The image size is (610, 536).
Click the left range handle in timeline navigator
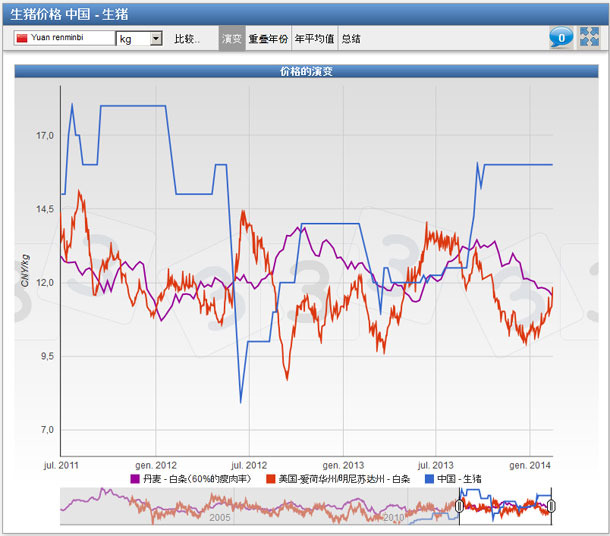[459, 506]
